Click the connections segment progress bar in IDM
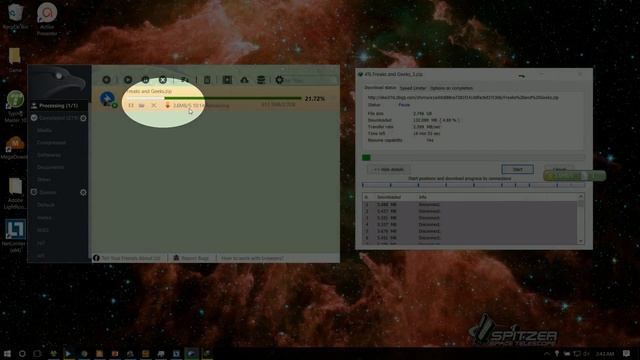This screenshot has width=640, height=360. (x=473, y=185)
